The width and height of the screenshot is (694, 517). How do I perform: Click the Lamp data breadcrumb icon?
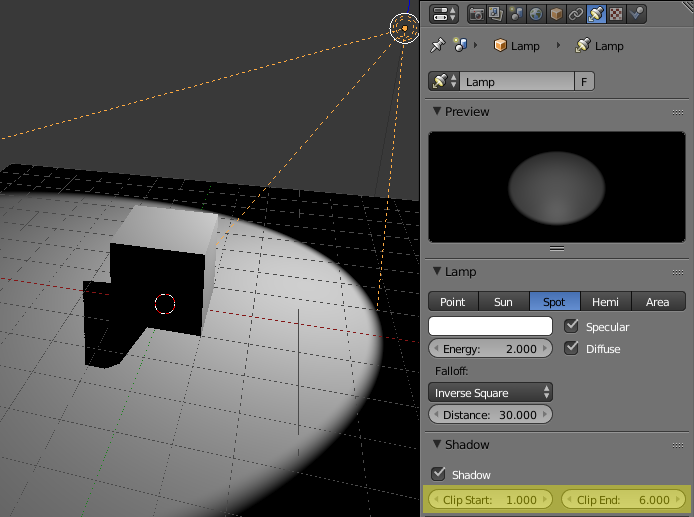(582, 46)
